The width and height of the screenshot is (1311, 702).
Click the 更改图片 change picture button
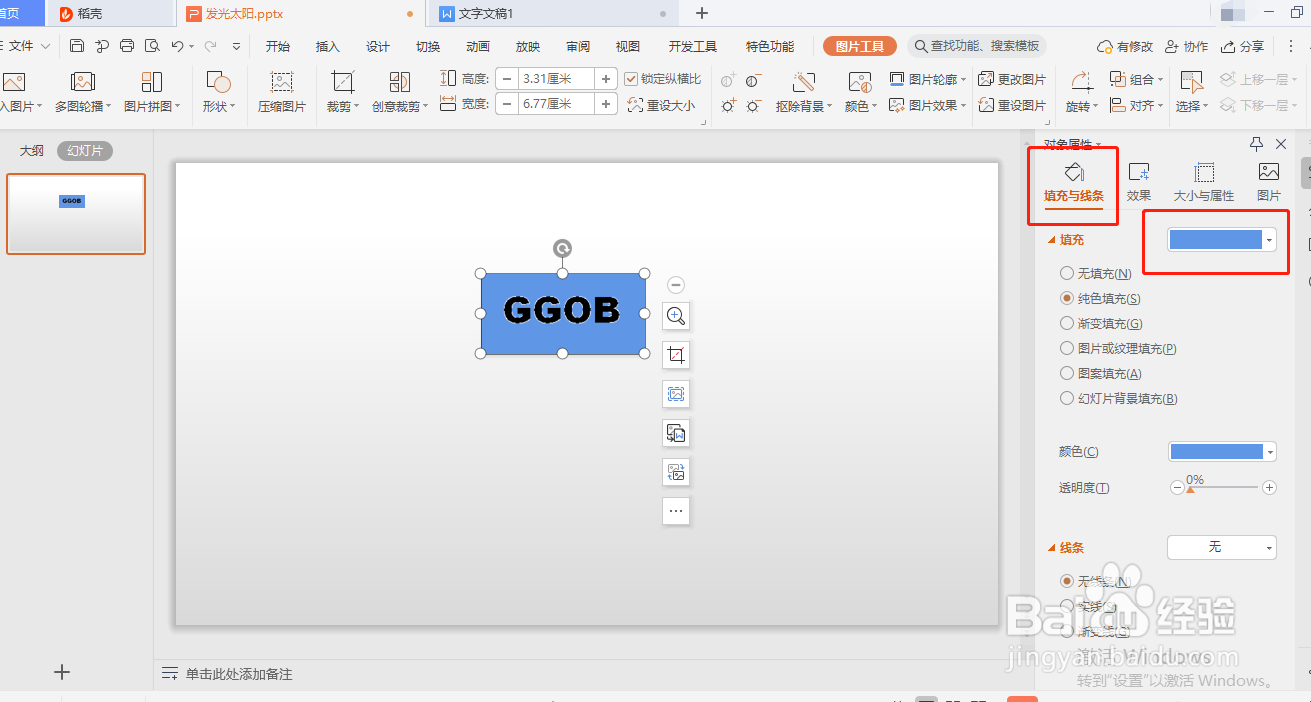tap(1012, 79)
